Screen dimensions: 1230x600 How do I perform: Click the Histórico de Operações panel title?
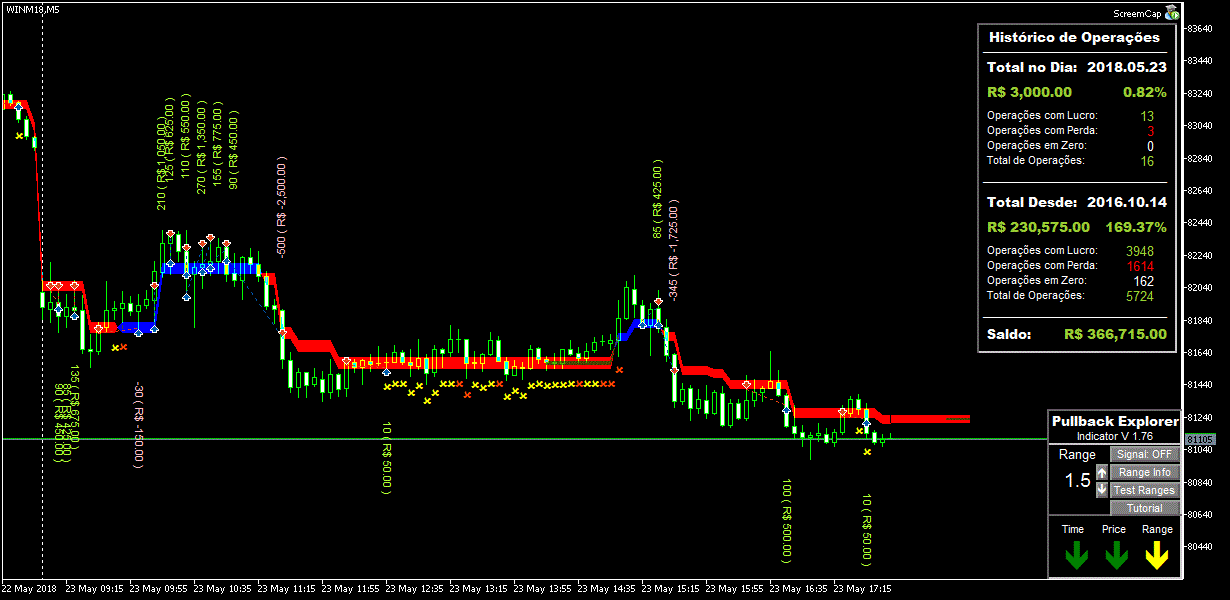coord(1074,37)
